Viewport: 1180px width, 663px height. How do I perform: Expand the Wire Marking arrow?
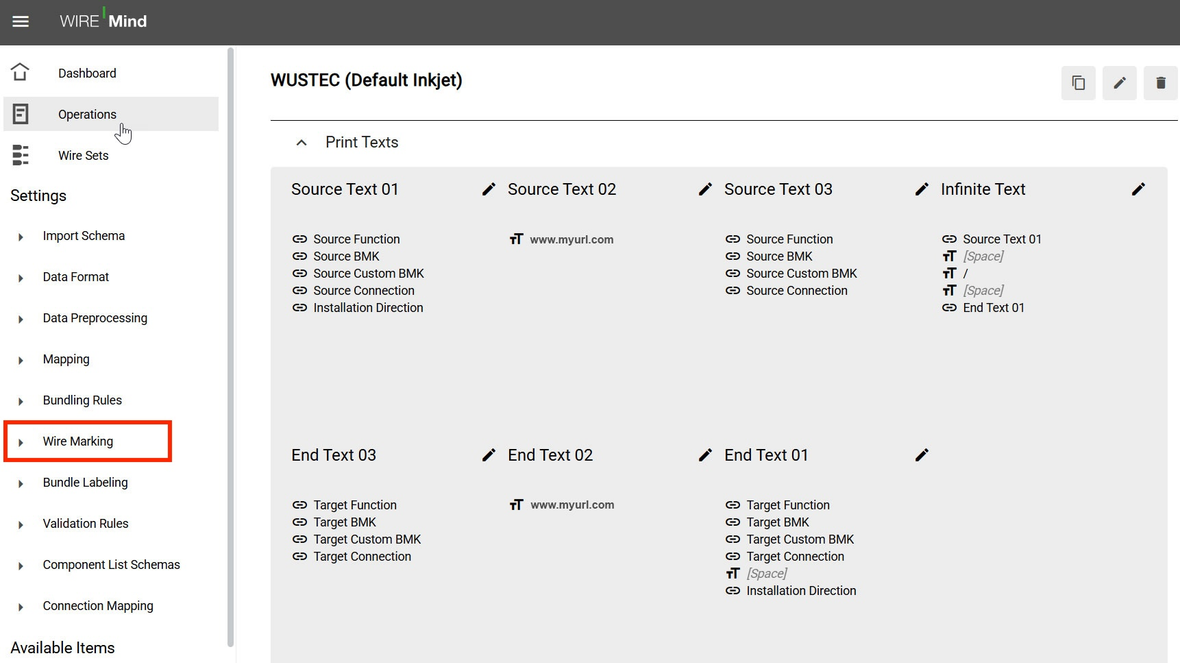20,442
